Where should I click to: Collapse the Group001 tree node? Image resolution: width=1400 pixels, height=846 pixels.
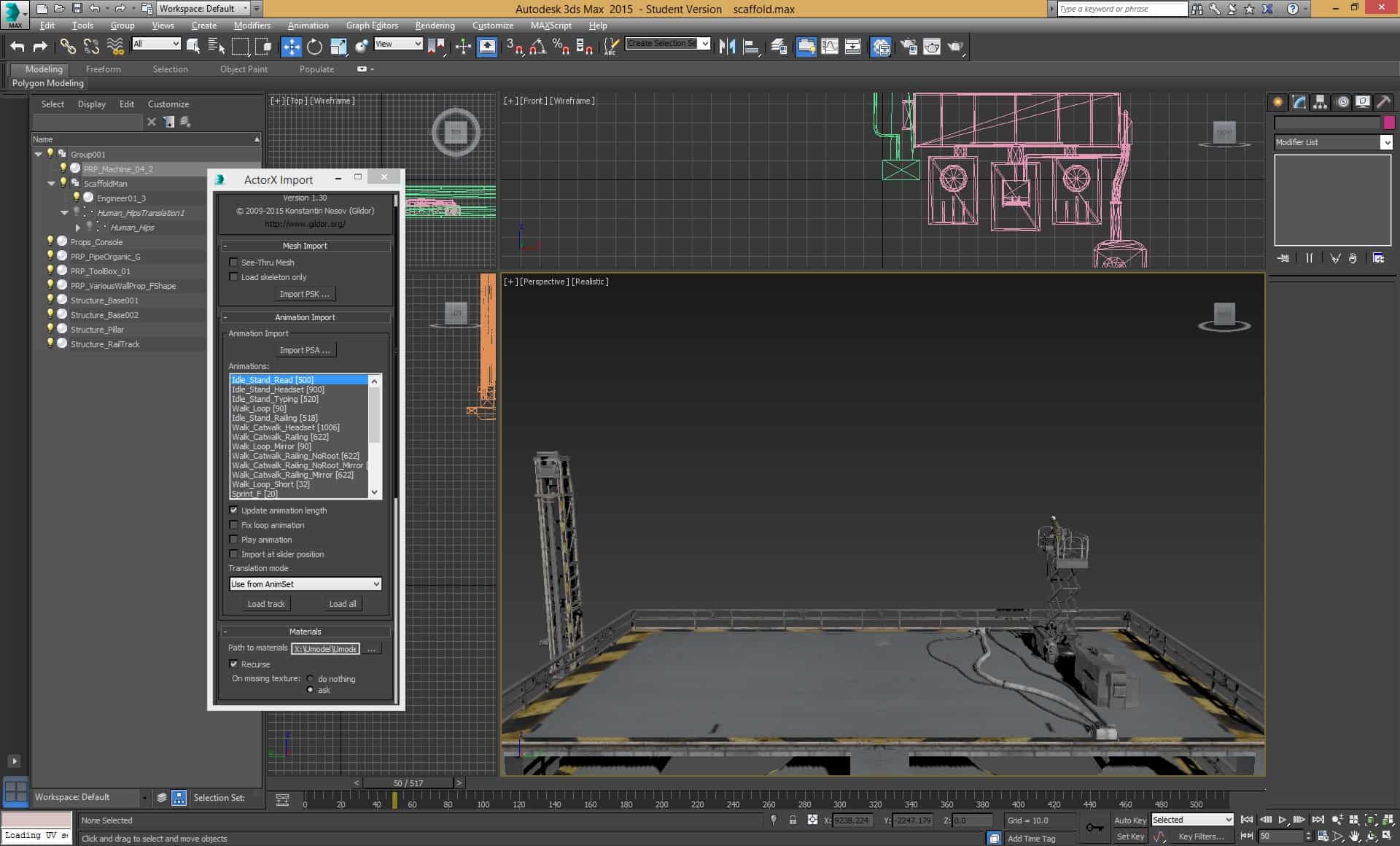pos(38,155)
